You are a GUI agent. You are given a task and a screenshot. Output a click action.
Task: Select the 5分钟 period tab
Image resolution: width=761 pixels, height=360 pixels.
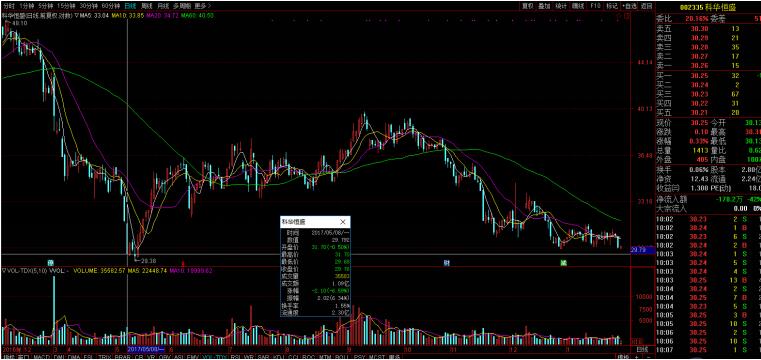45,6
